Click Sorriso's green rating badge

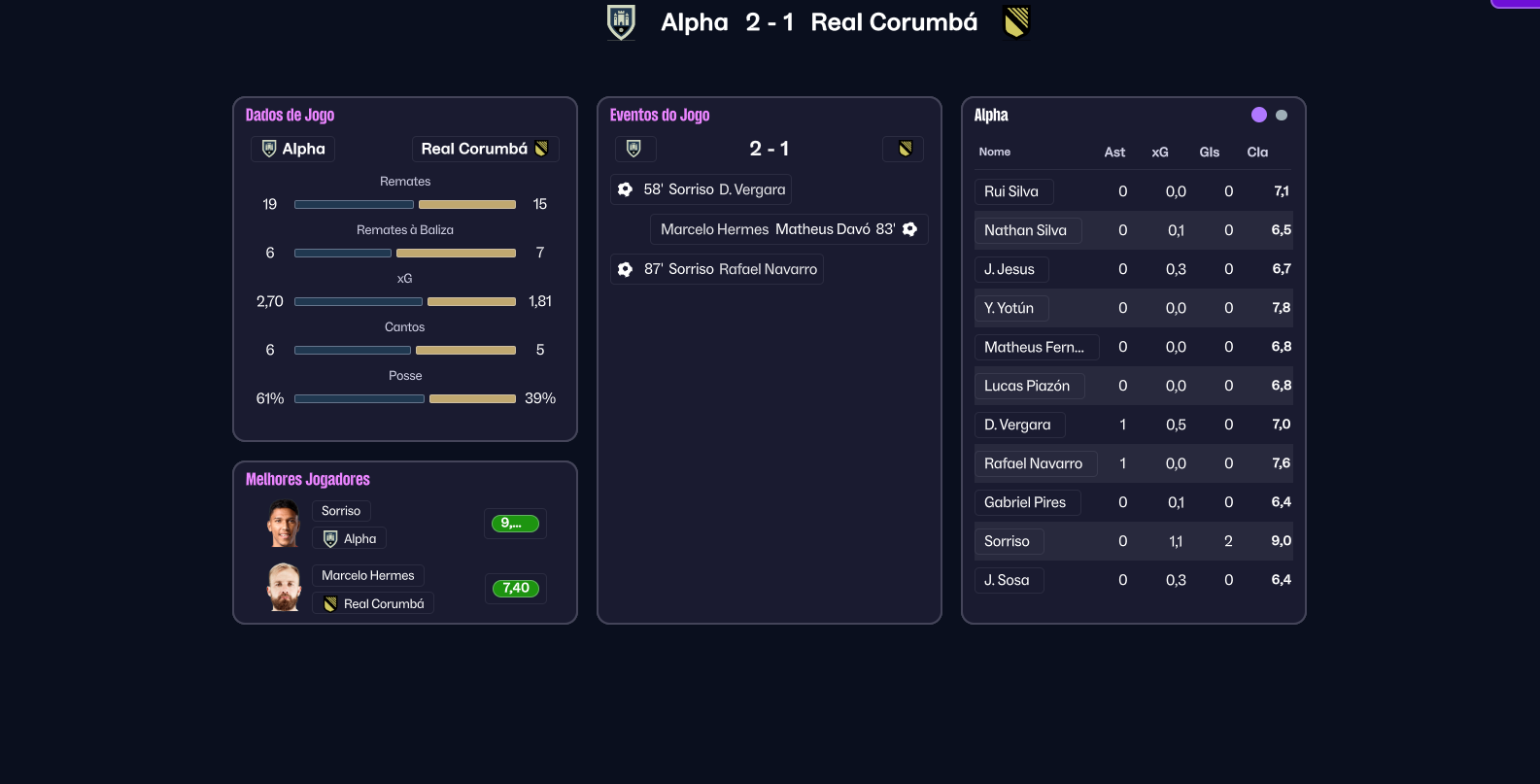click(x=515, y=524)
